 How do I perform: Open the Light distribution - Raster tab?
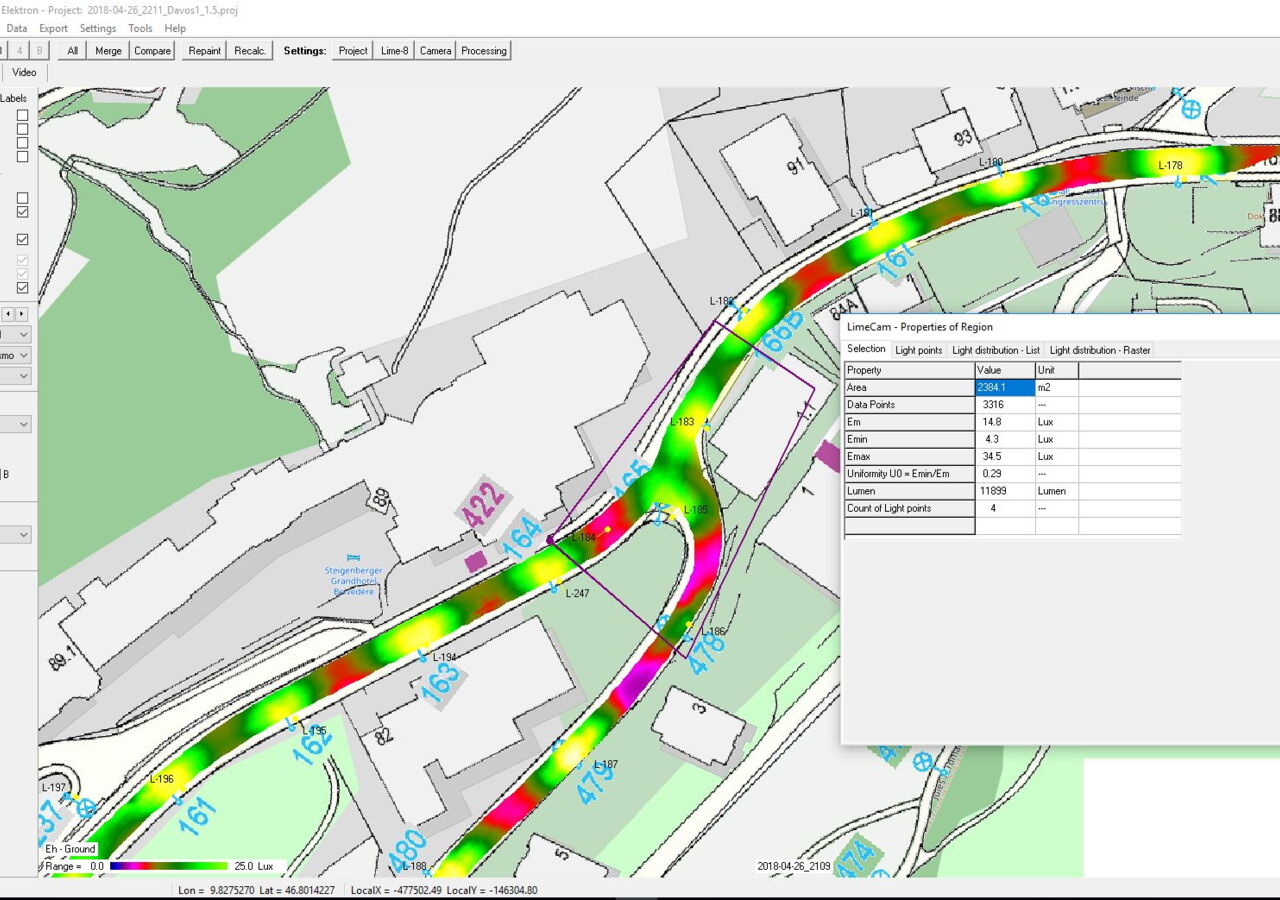[x=1100, y=350]
